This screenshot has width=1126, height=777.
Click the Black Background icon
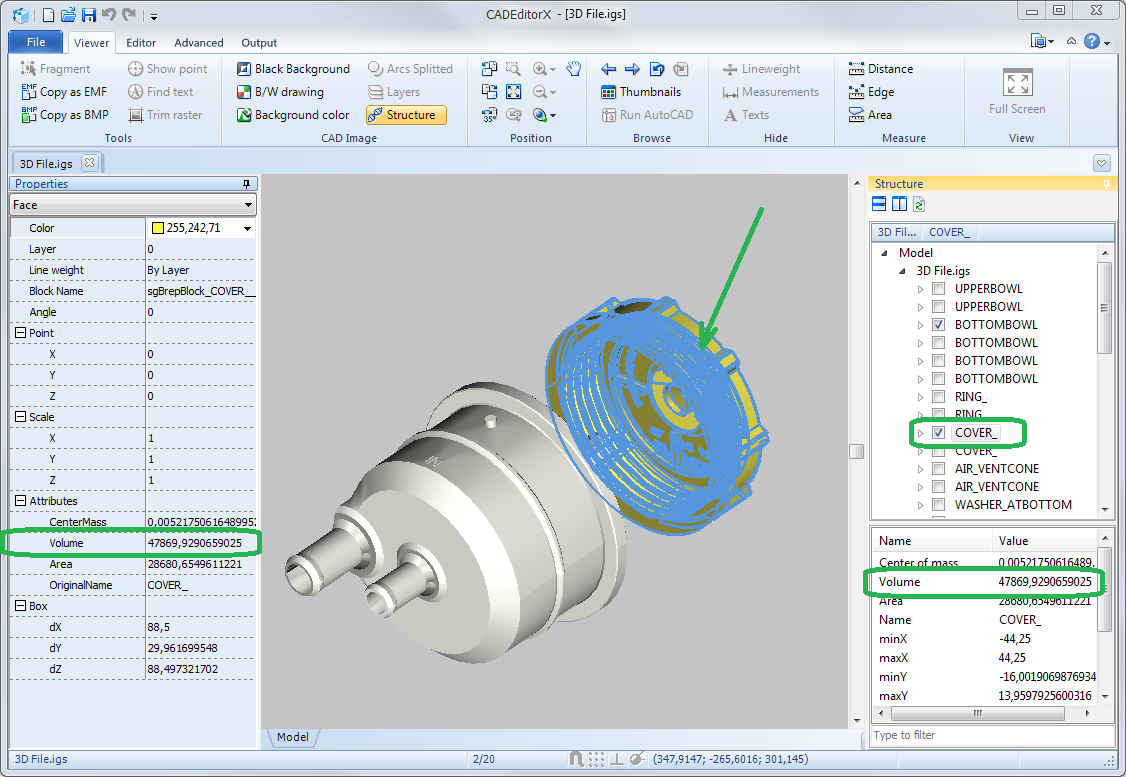coord(244,69)
